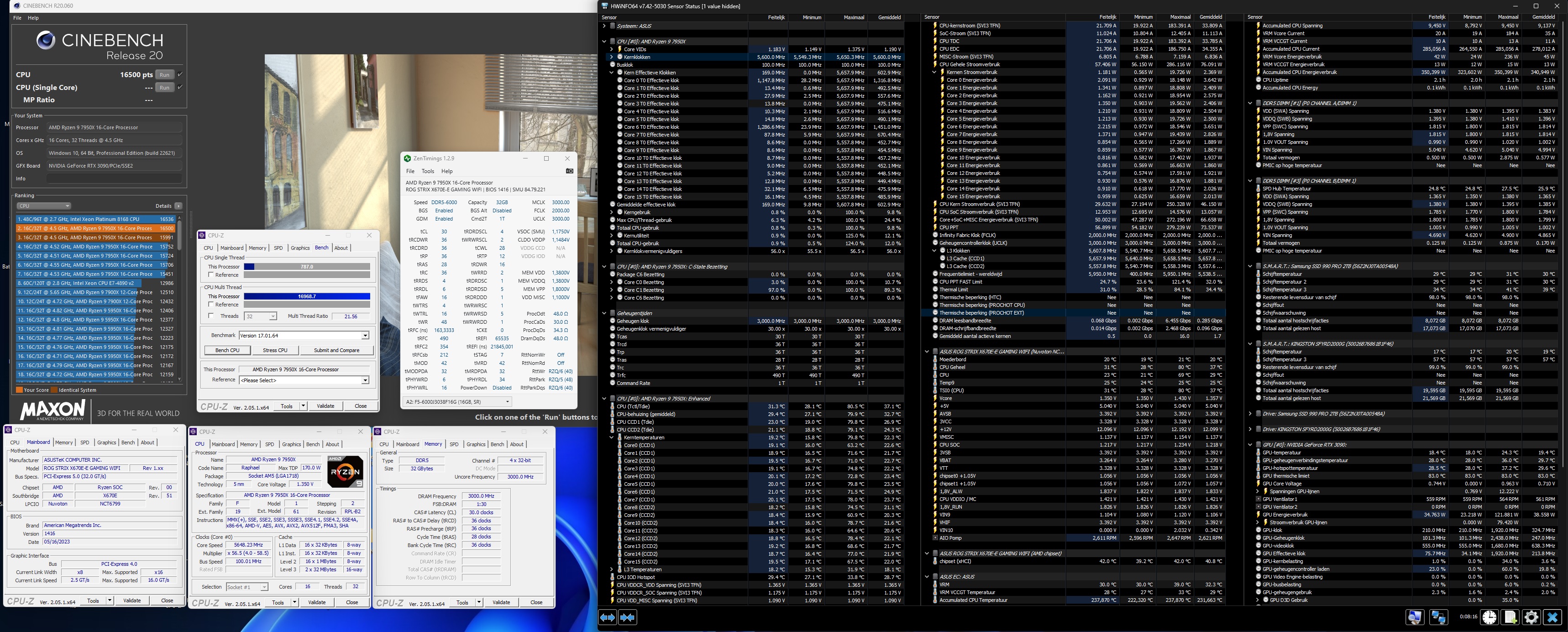Click GPU-temperatuur thermometer sensor icon
The image size is (1568, 632).
[x=1258, y=453]
